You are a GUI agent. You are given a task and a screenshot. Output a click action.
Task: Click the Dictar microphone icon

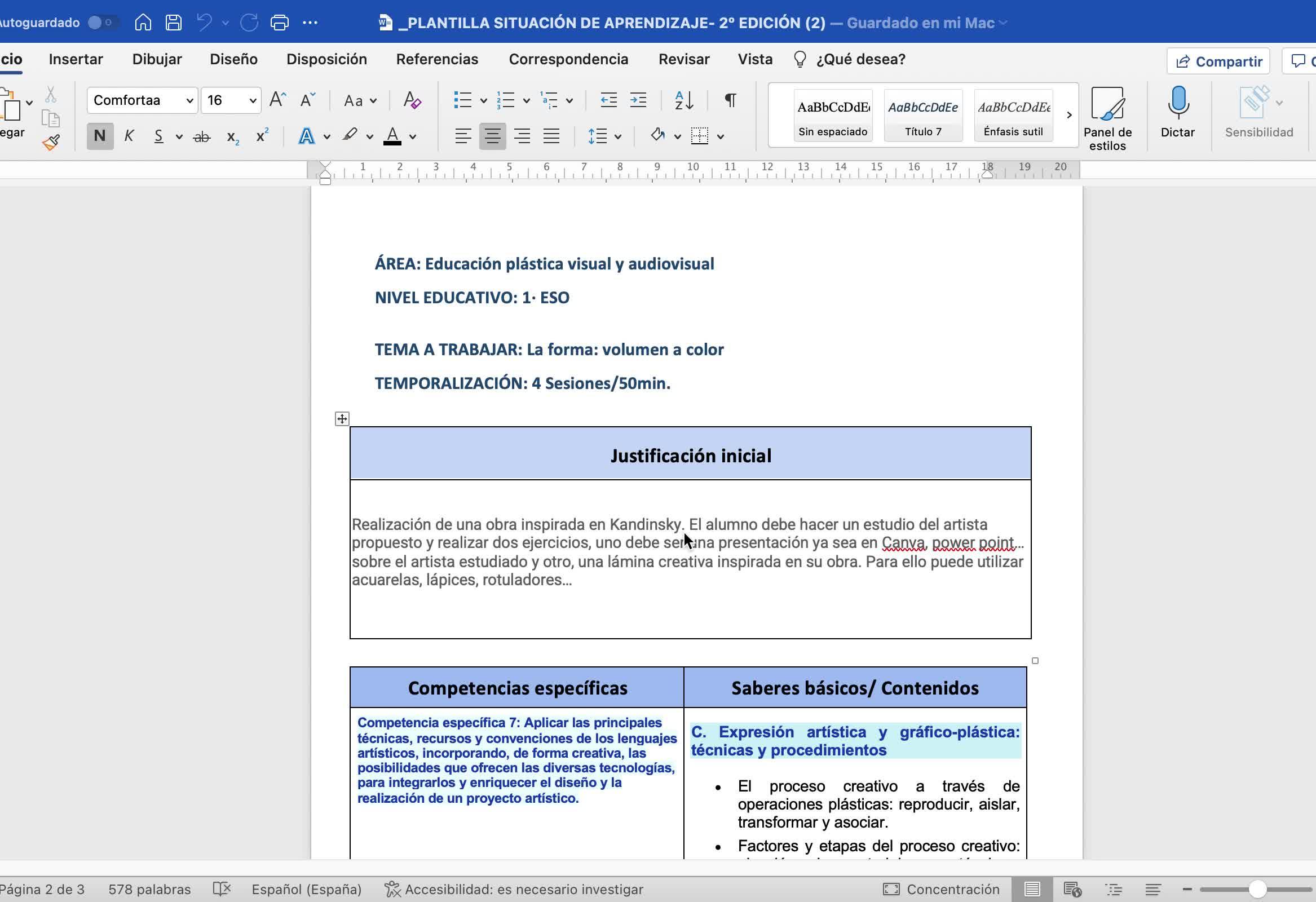tap(1177, 103)
